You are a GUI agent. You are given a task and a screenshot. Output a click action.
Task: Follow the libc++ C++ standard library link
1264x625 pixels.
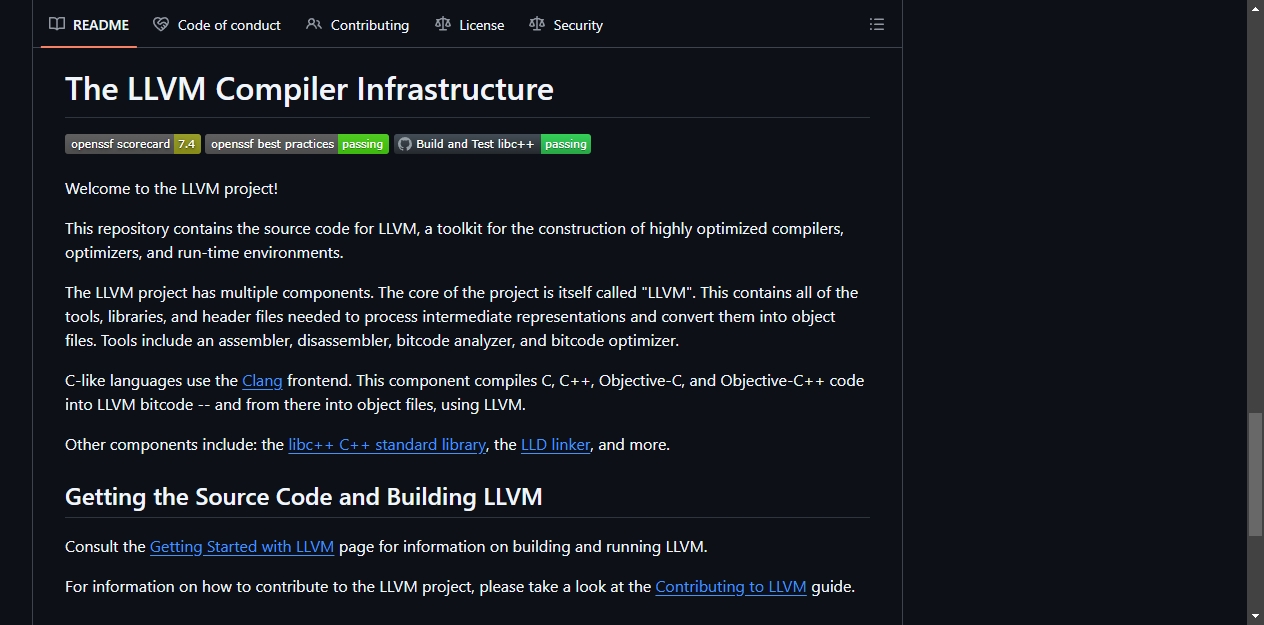click(387, 445)
